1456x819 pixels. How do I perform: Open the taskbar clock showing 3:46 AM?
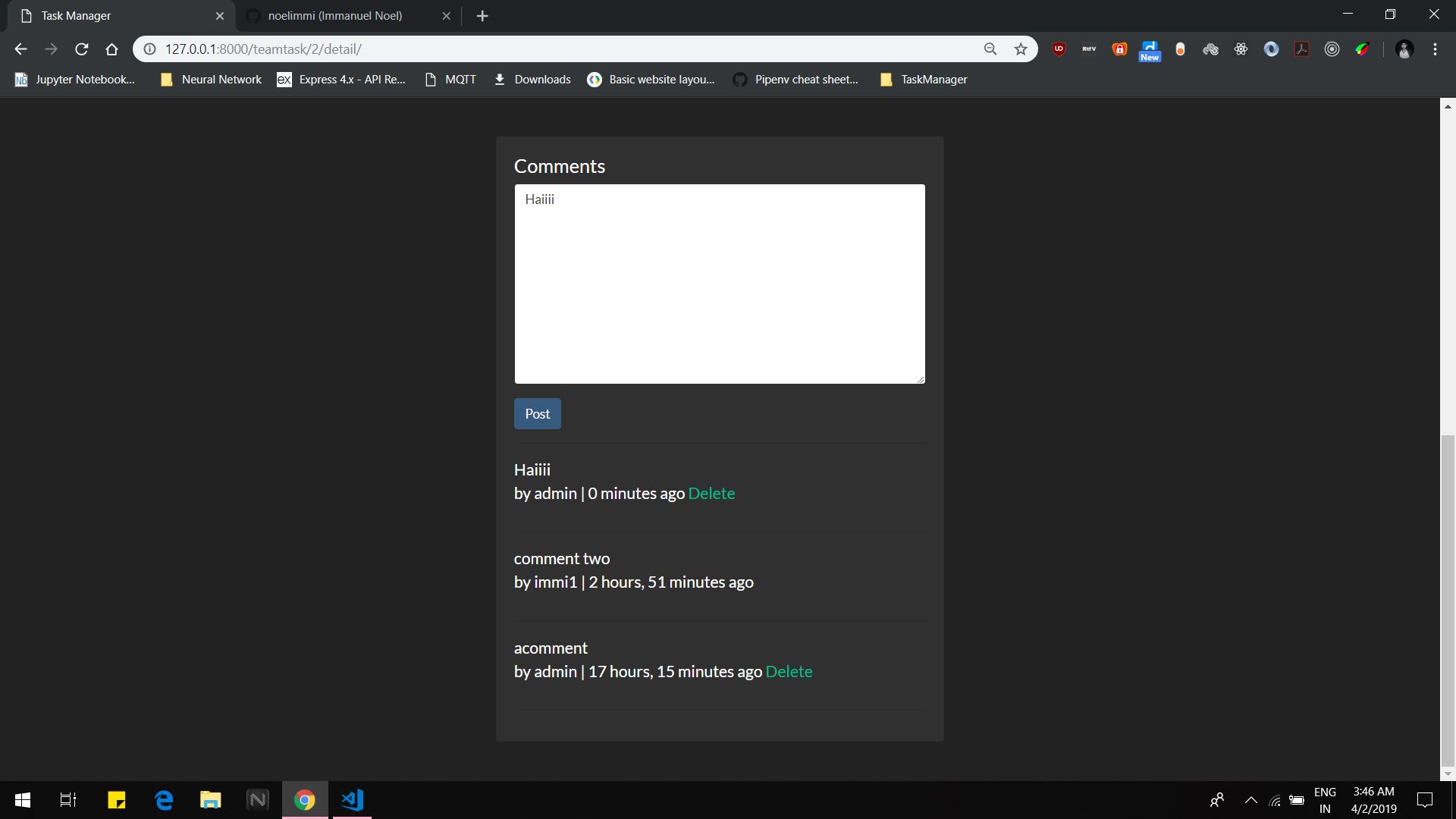click(1373, 800)
